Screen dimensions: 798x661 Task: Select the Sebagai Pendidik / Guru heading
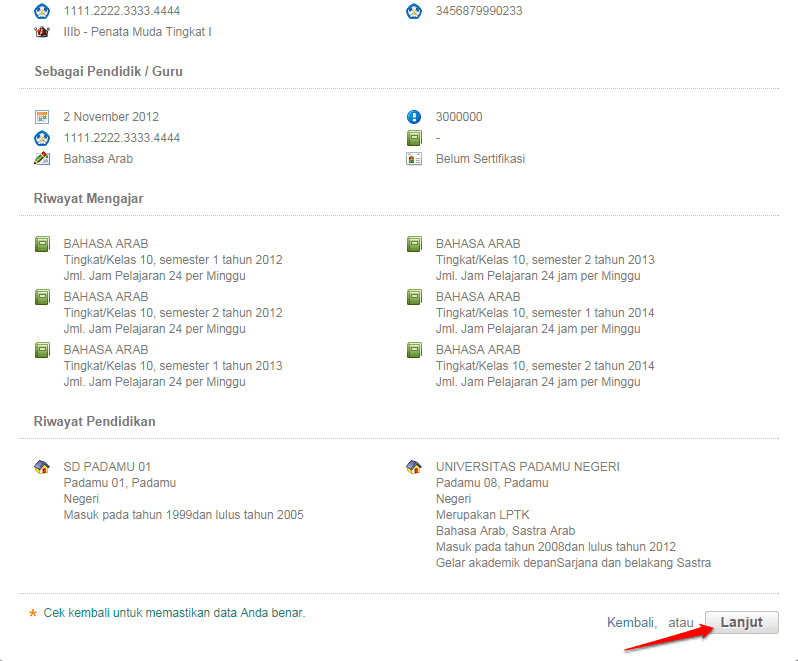point(108,71)
